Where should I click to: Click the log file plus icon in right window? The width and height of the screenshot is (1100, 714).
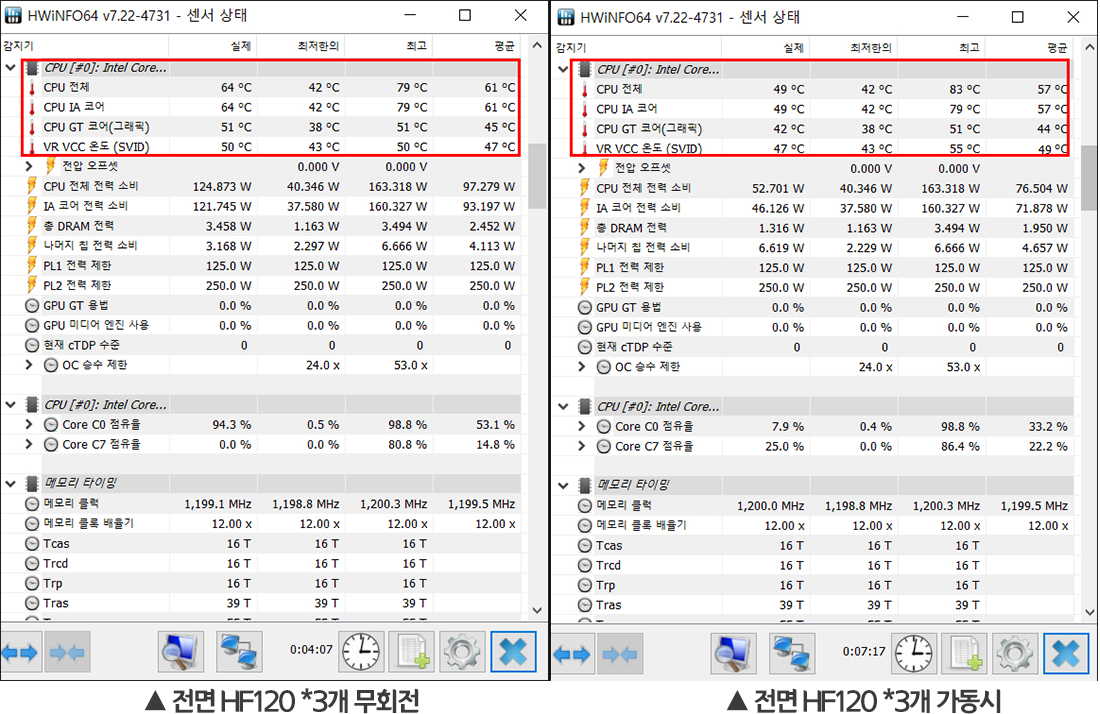tap(965, 654)
